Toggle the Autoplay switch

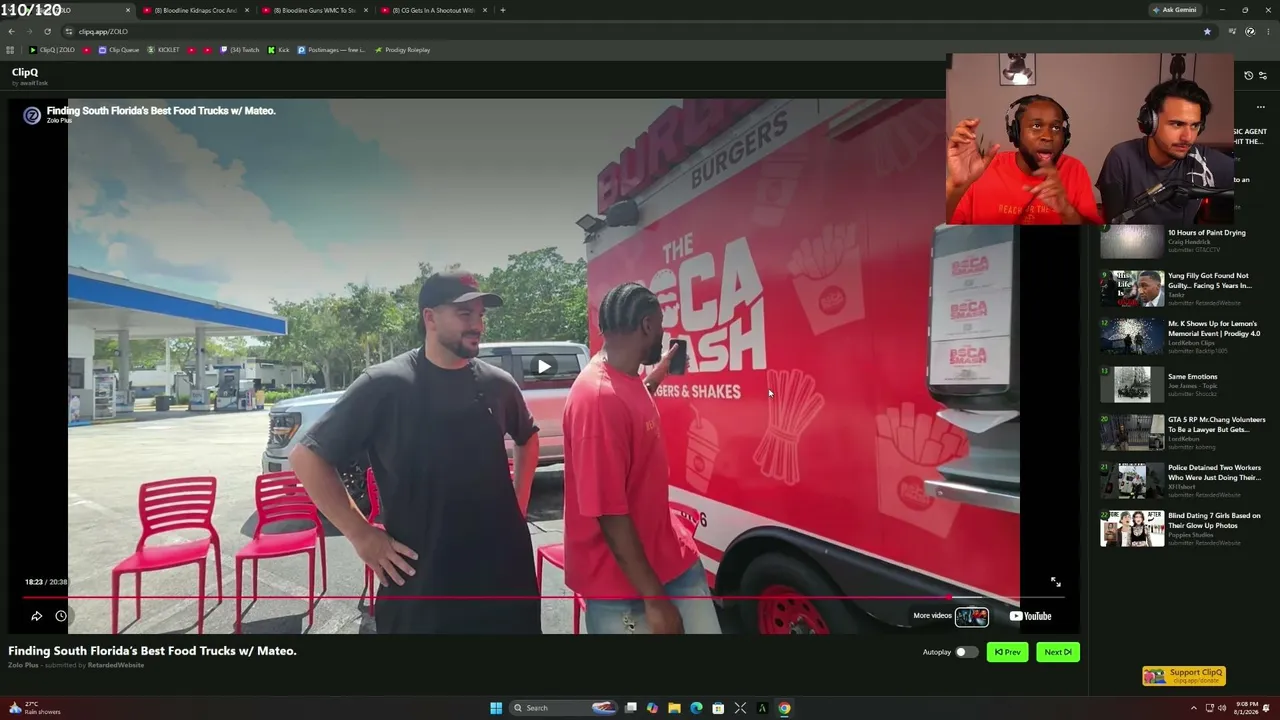point(965,652)
